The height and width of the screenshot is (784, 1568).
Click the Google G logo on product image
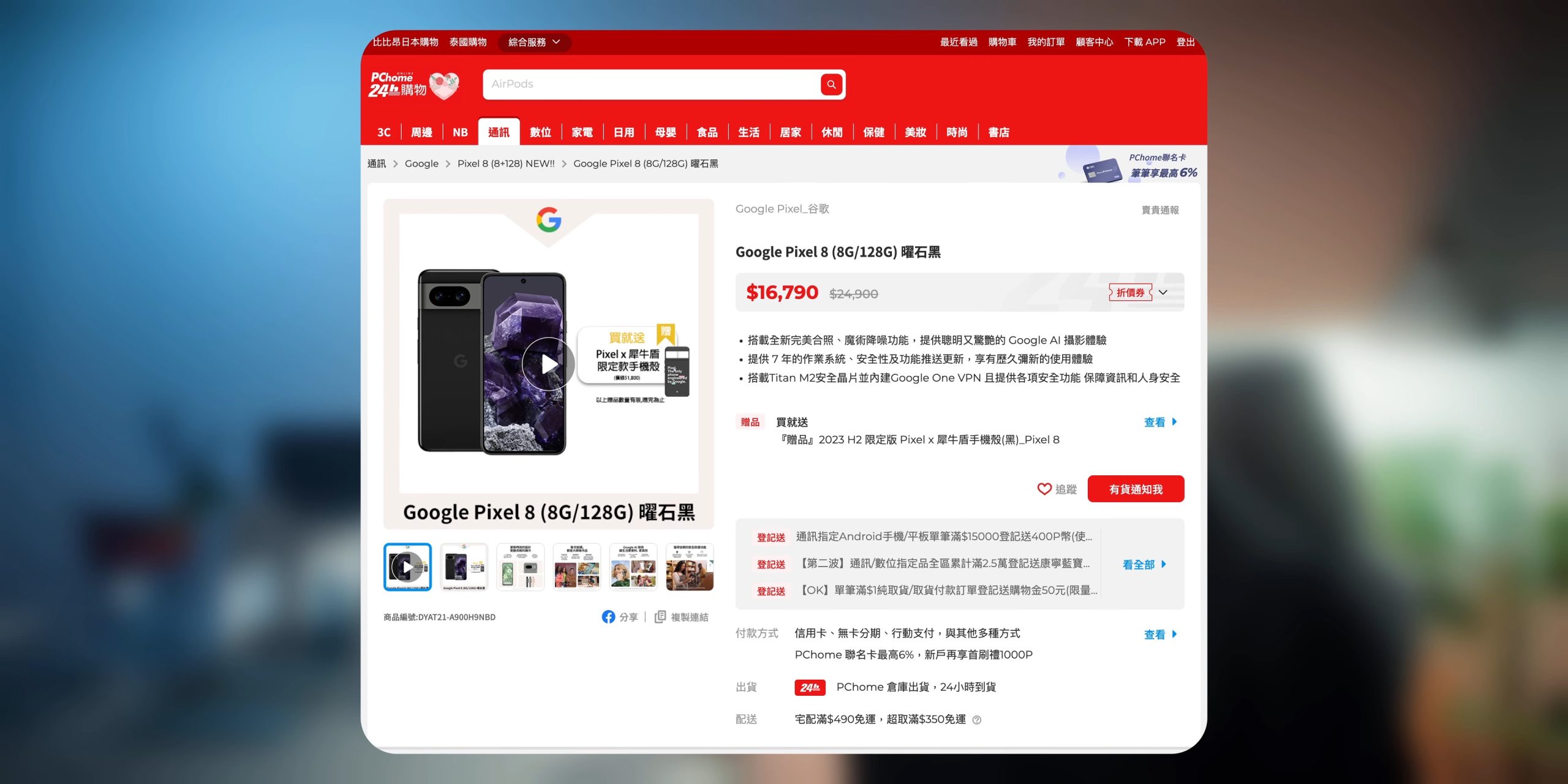point(549,220)
